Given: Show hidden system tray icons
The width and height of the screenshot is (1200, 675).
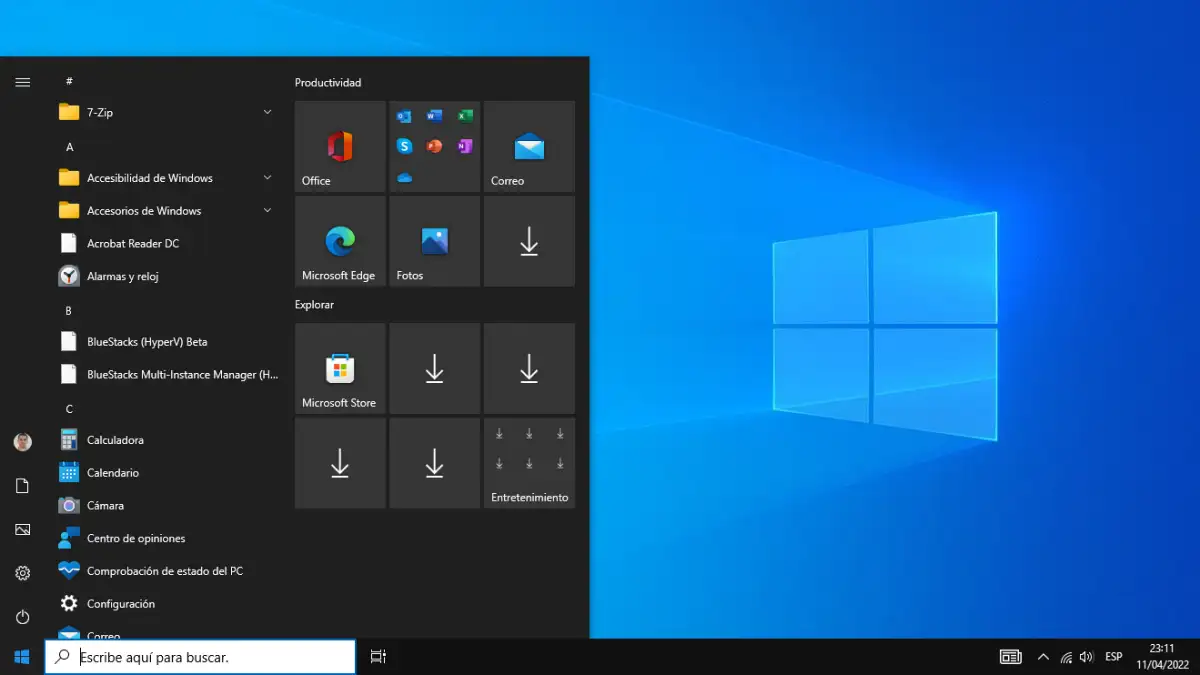Looking at the screenshot, I should [1043, 657].
